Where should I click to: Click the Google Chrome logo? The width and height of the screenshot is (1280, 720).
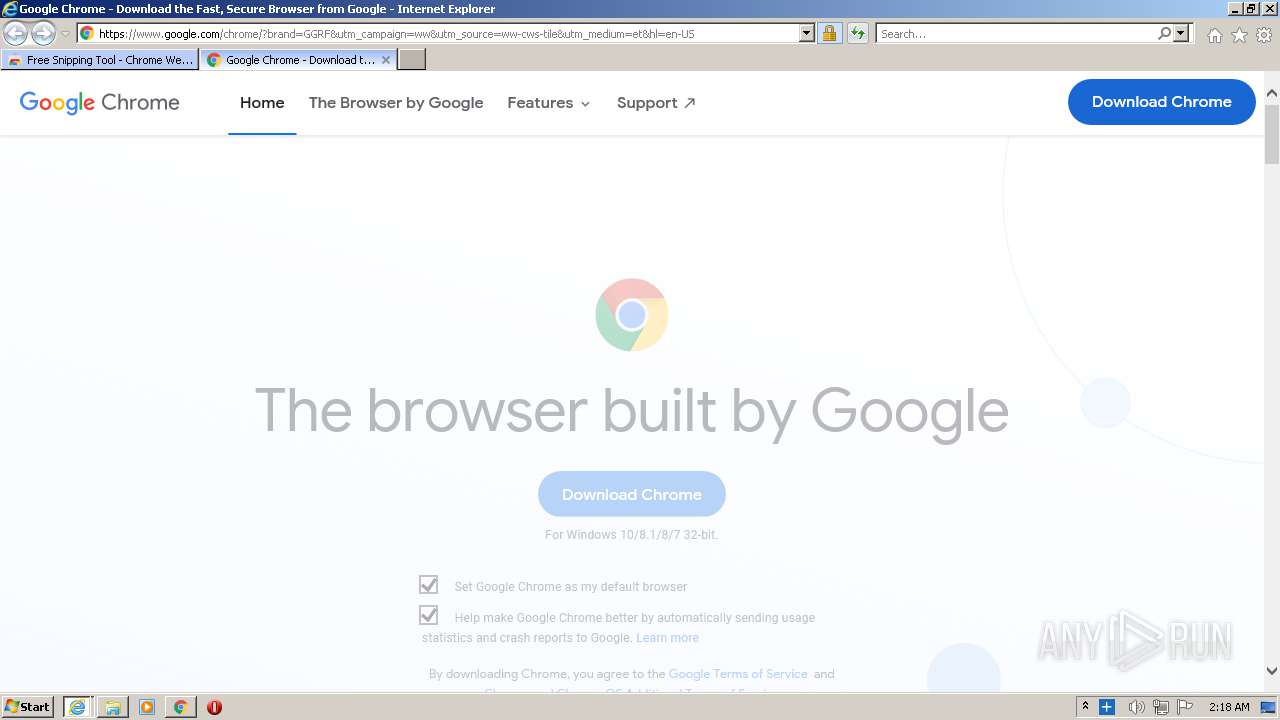tap(100, 102)
